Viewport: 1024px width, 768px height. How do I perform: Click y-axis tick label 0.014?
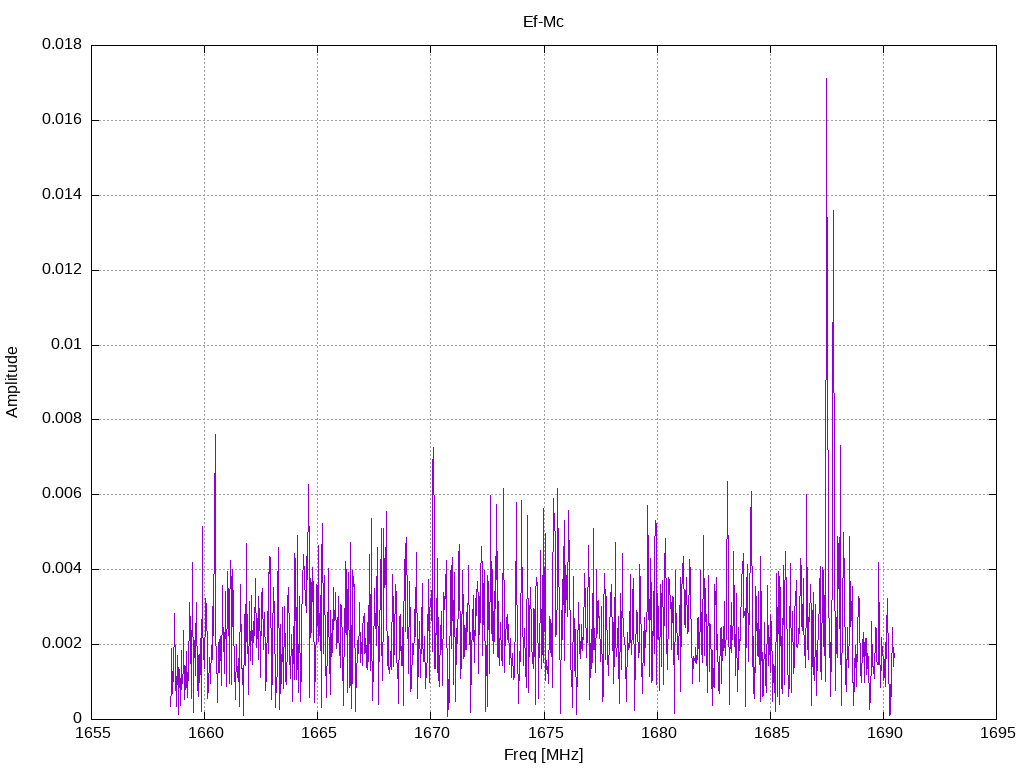coord(62,194)
